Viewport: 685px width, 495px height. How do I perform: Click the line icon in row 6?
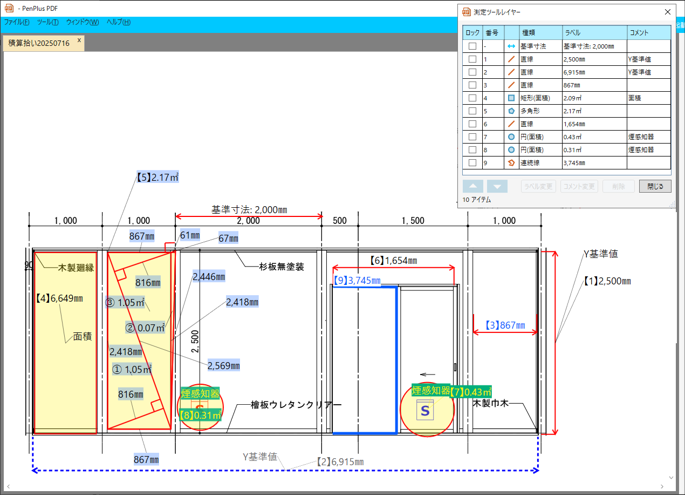[511, 124]
